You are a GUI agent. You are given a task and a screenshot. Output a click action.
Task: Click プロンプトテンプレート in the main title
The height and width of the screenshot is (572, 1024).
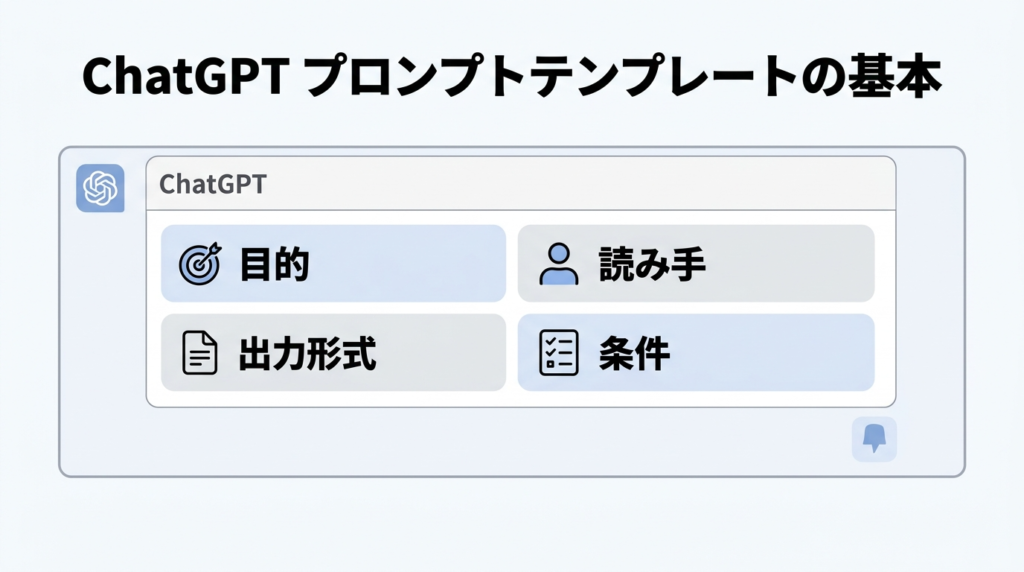[545, 78]
